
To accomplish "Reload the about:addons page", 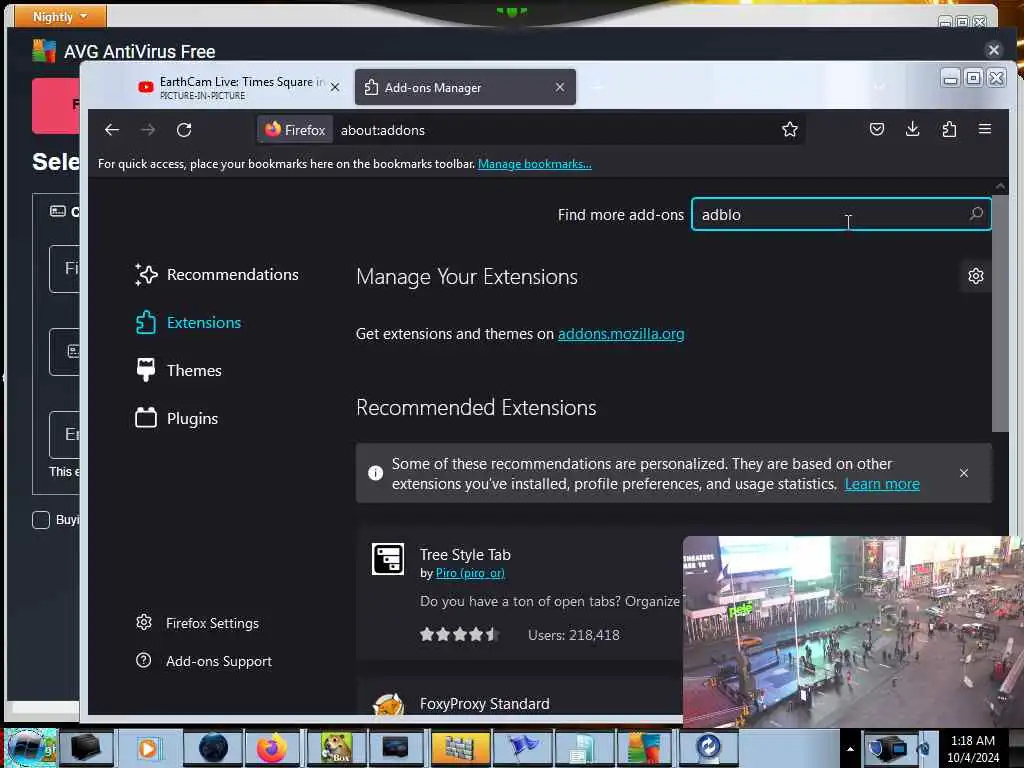I will click(184, 130).
